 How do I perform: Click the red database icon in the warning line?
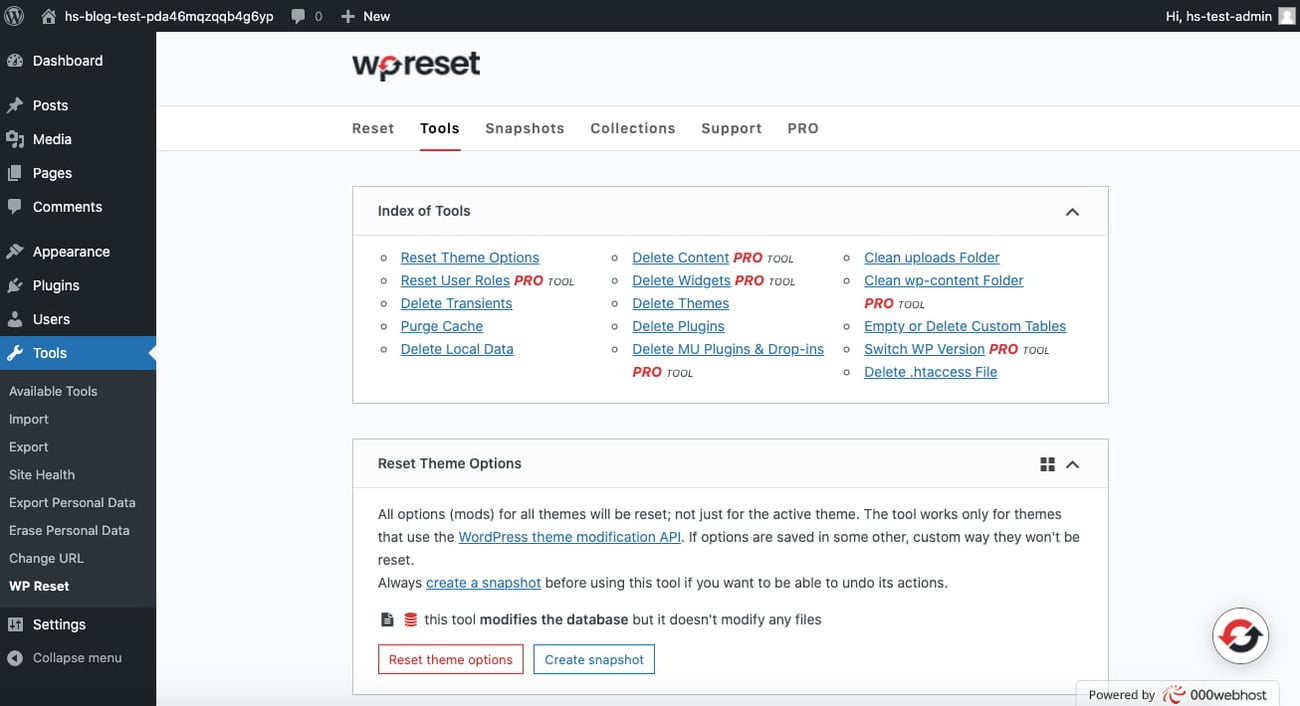coord(409,619)
